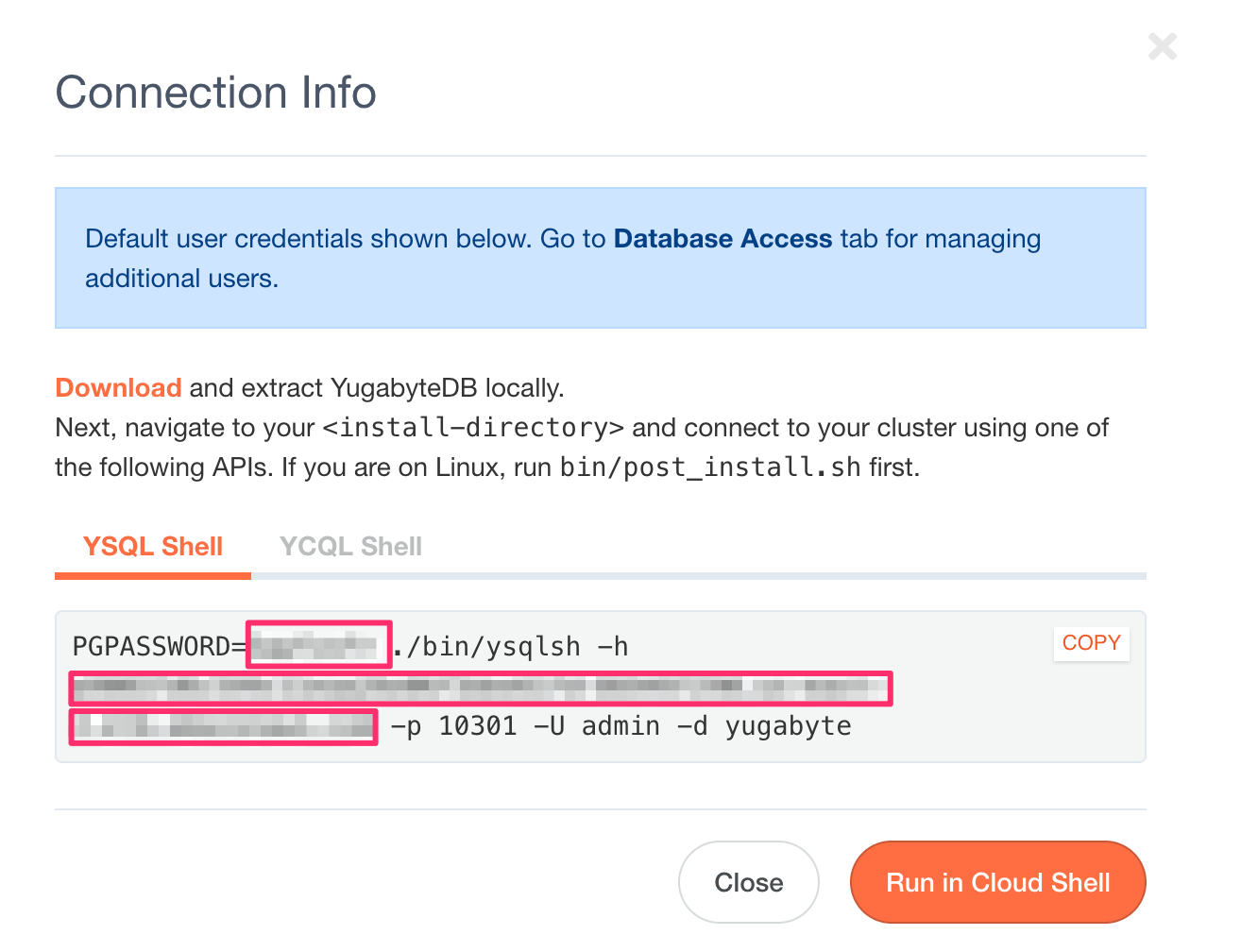Click the port number 10301
This screenshot has height=952, width=1241.
(x=478, y=726)
